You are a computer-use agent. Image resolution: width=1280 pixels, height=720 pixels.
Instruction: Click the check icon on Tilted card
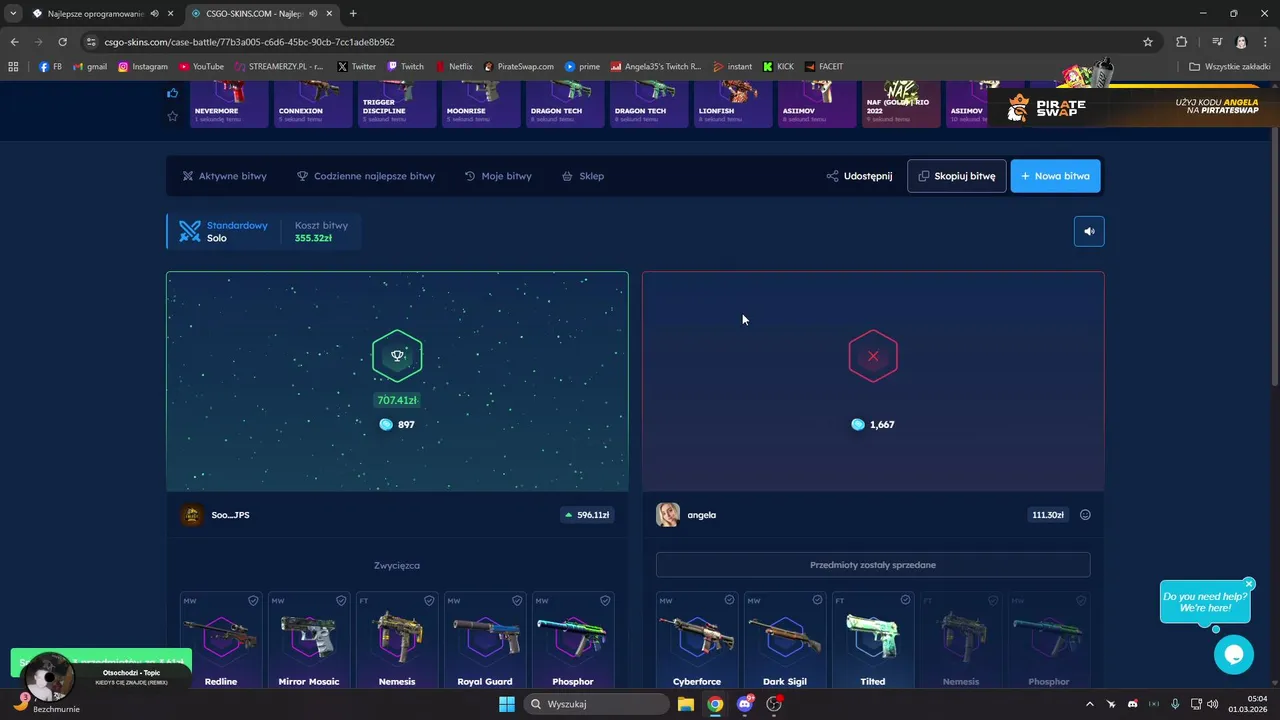point(905,600)
